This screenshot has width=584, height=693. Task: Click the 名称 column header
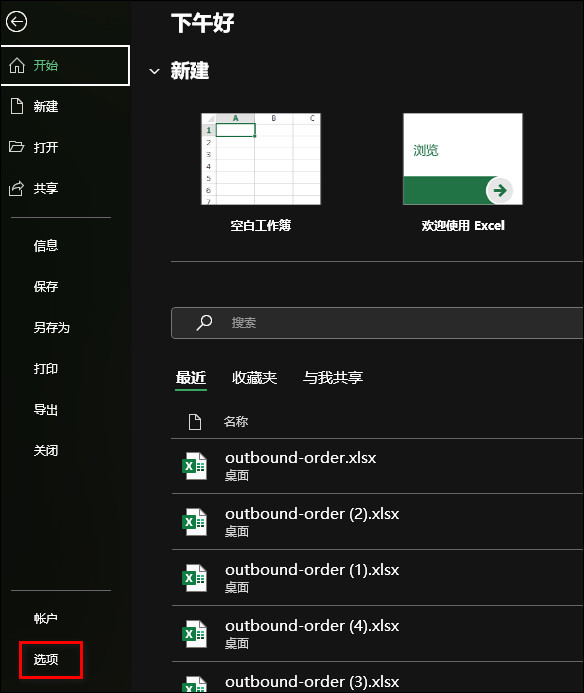pos(236,422)
